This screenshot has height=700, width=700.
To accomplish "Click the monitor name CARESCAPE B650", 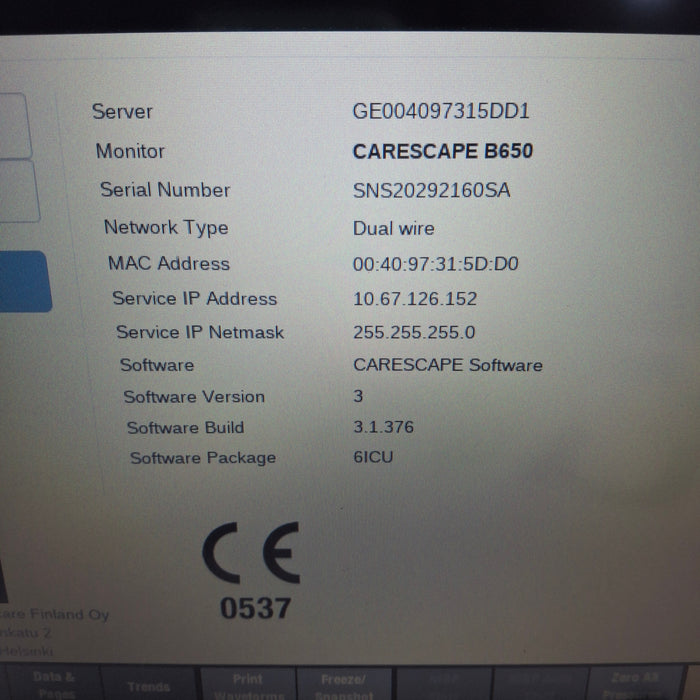I will click(442, 151).
